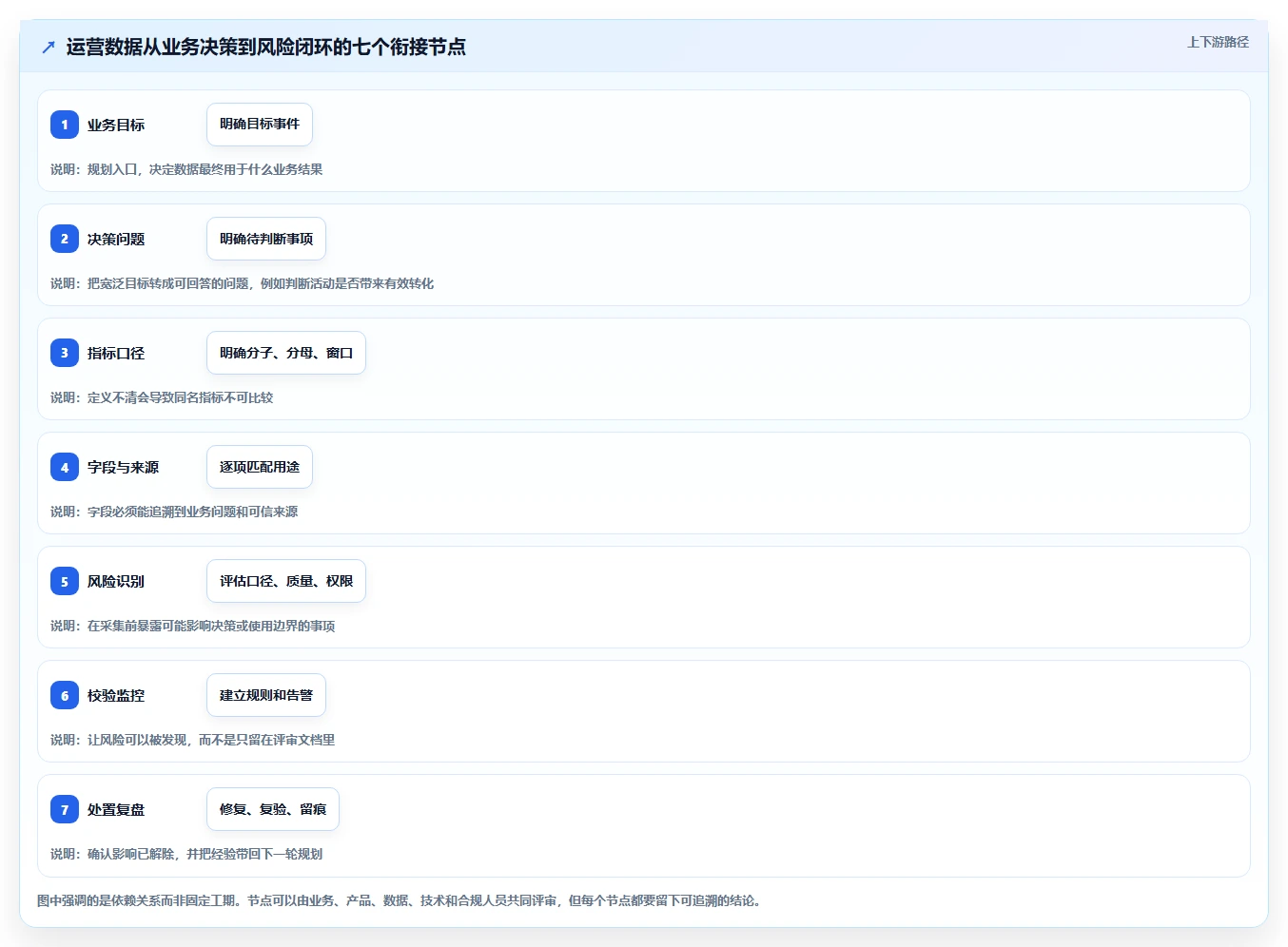
Task: Click the number 6 step badge
Action: pyautogui.click(x=65, y=695)
